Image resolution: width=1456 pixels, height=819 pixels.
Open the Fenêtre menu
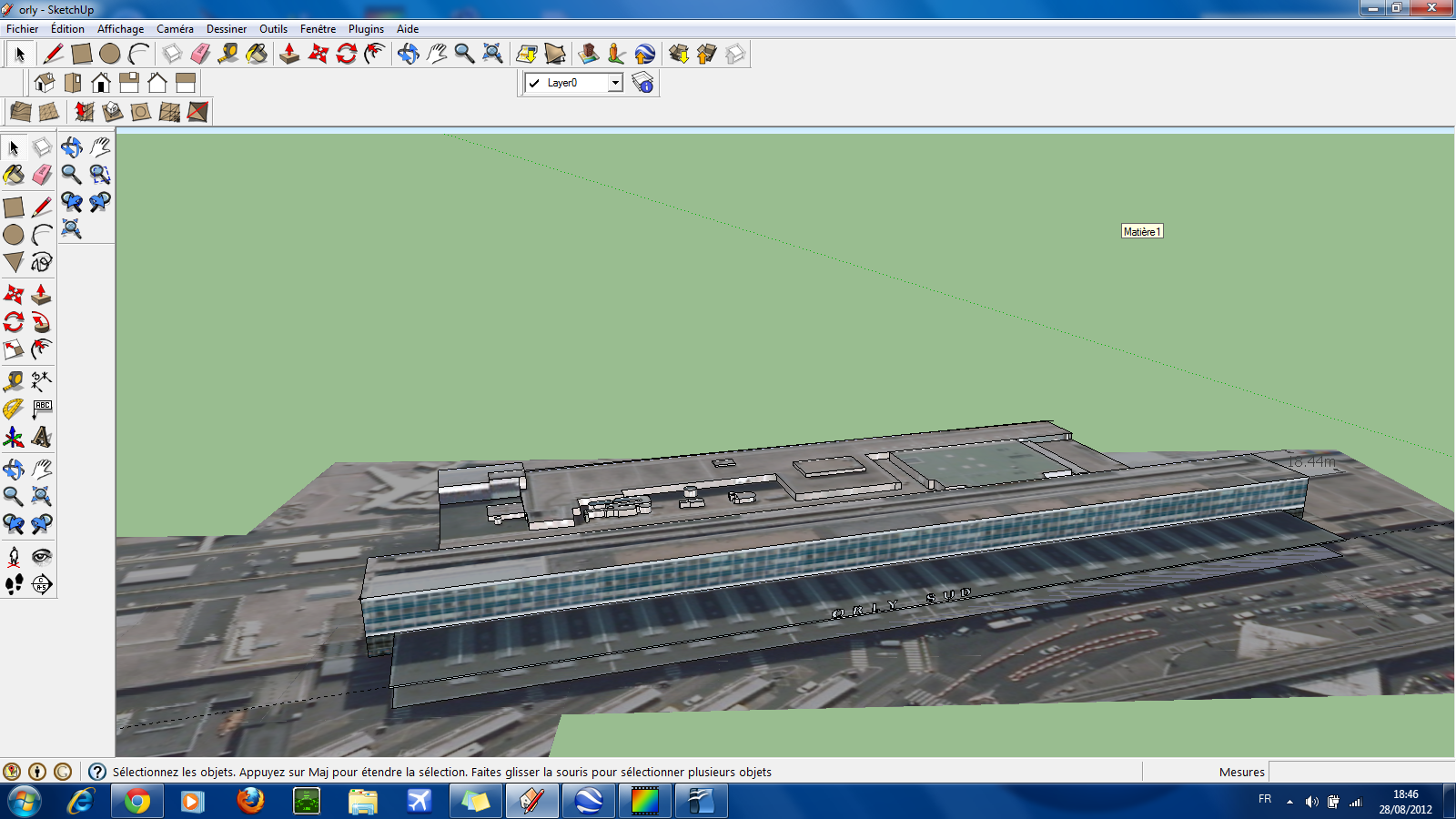tap(318, 29)
